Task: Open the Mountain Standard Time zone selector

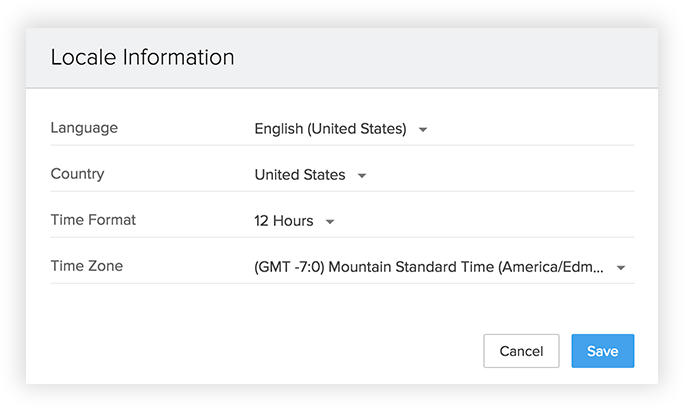Action: tap(429, 267)
